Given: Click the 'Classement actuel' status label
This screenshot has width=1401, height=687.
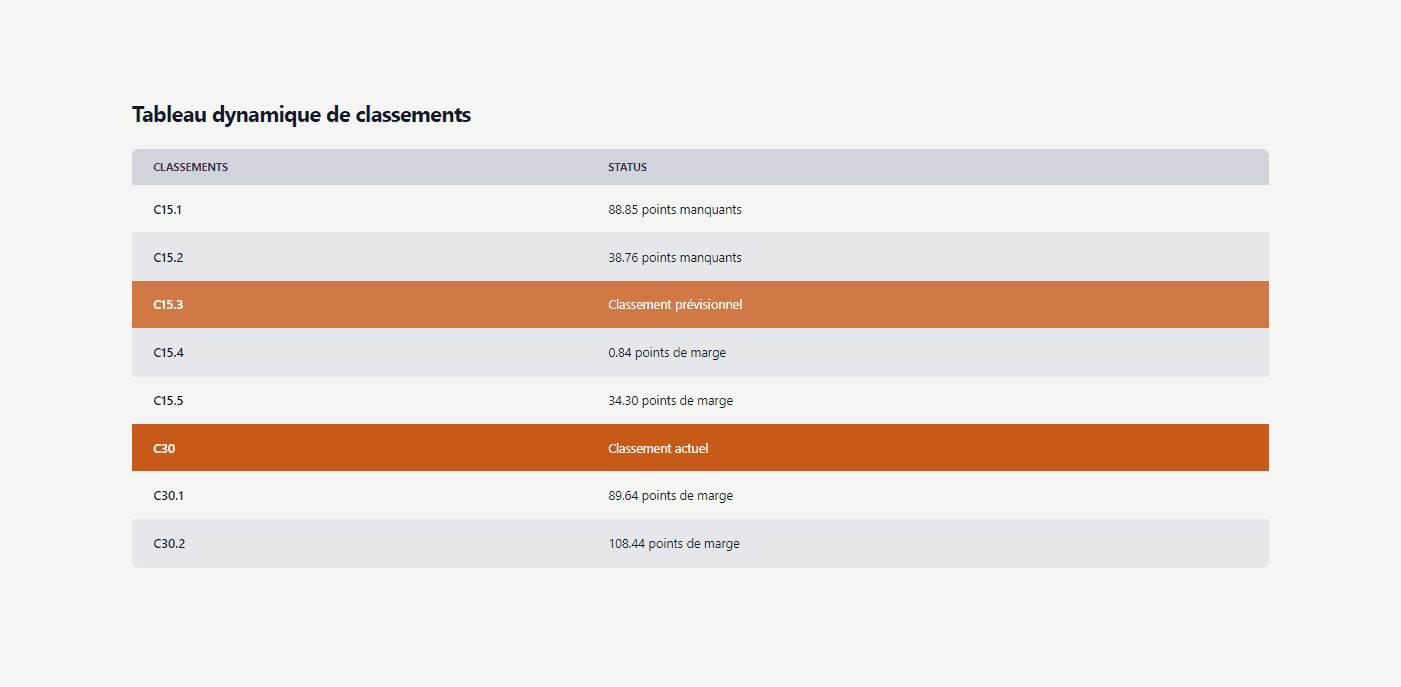Looking at the screenshot, I should pyautogui.click(x=658, y=448).
